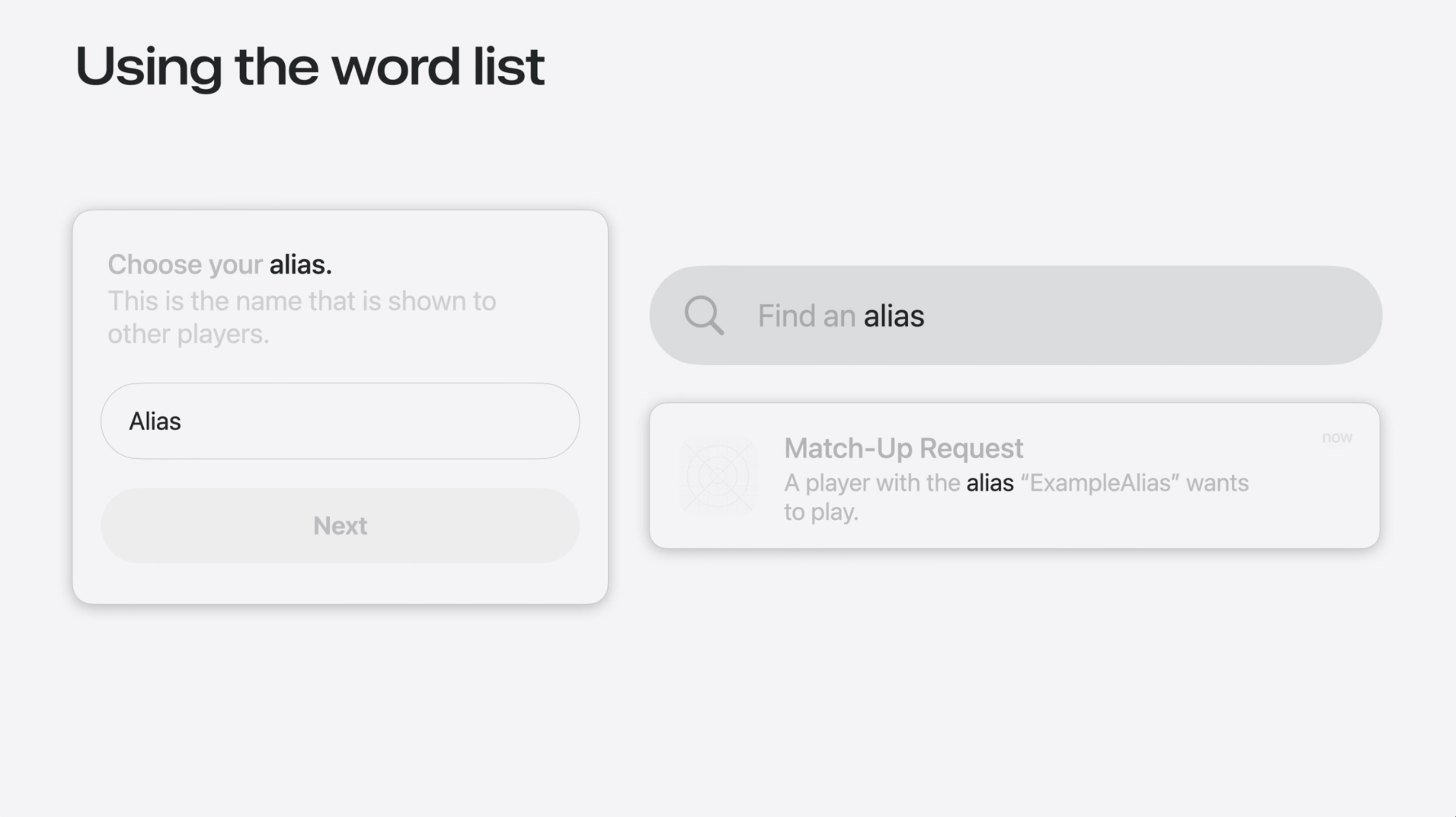Screen dimensions: 1456x817
Task: Click "A player with the" notification text
Action: (872, 483)
